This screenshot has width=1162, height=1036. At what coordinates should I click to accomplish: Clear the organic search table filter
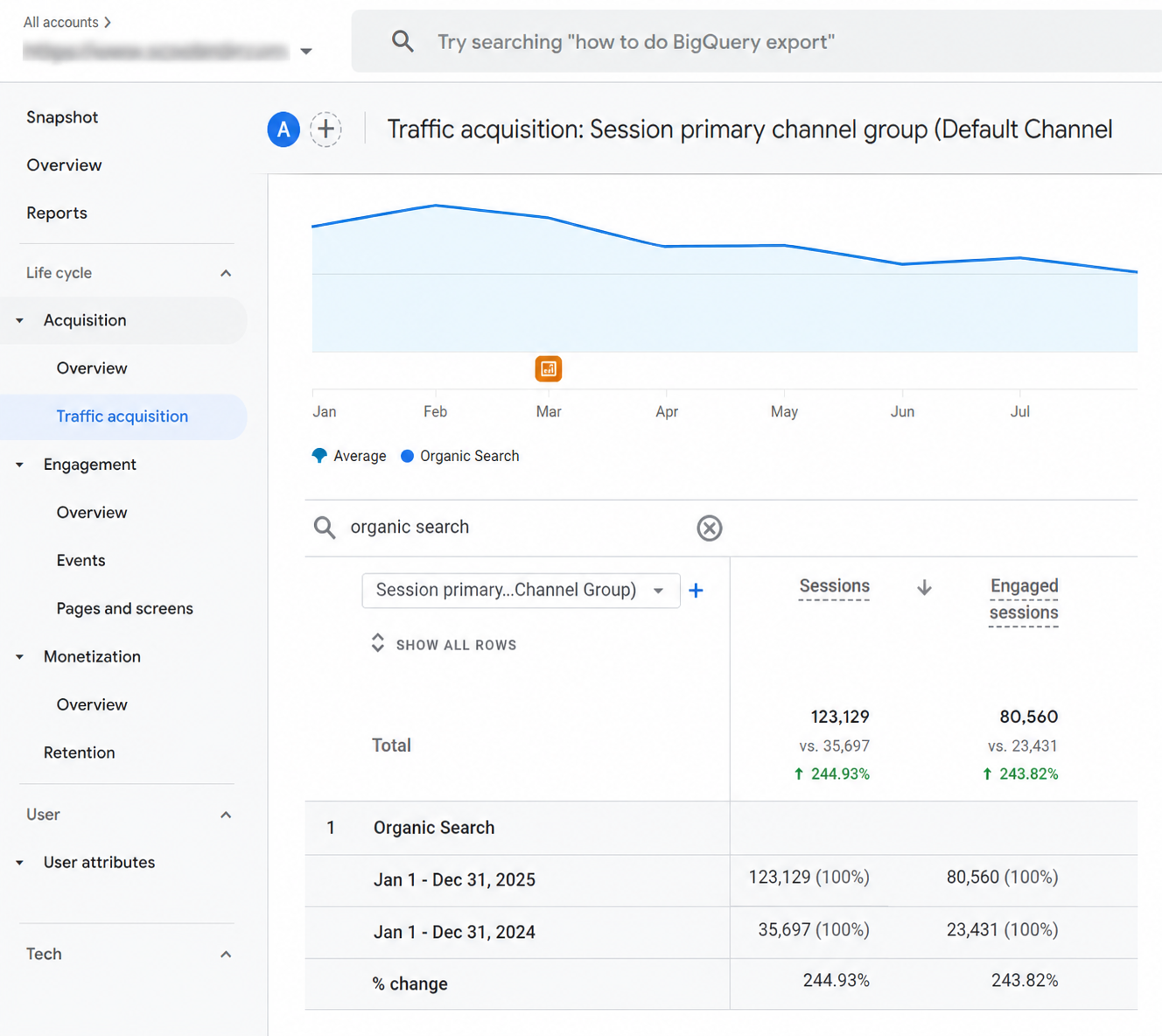[710, 528]
